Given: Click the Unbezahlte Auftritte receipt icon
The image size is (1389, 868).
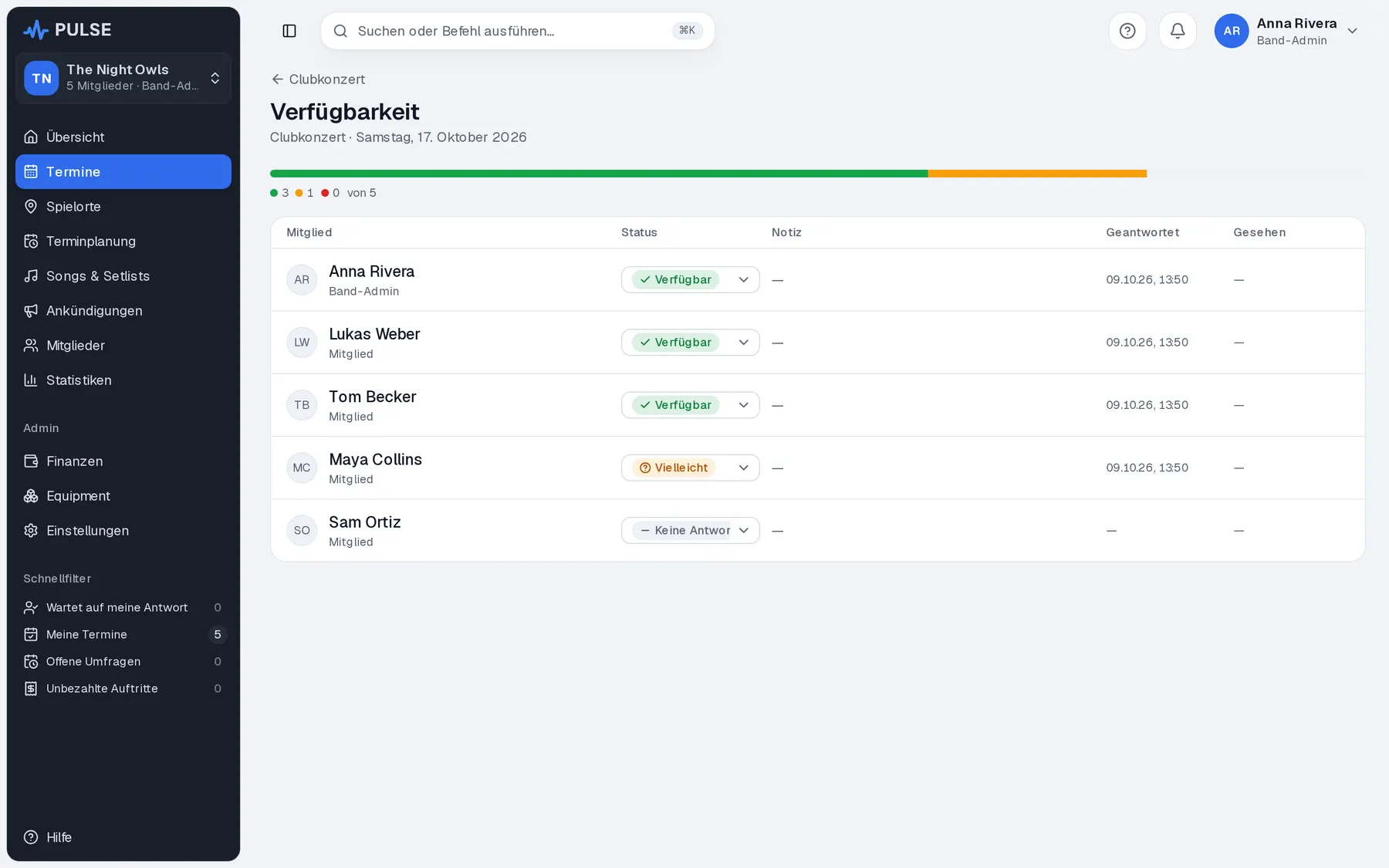Looking at the screenshot, I should (x=31, y=688).
